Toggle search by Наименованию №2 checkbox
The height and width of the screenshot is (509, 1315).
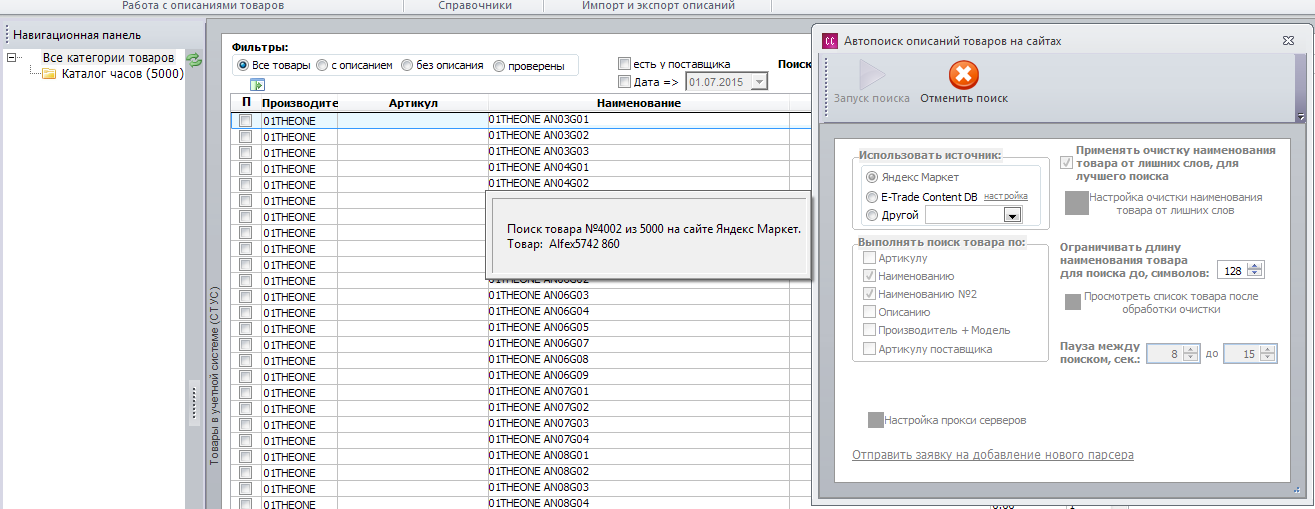[870, 294]
